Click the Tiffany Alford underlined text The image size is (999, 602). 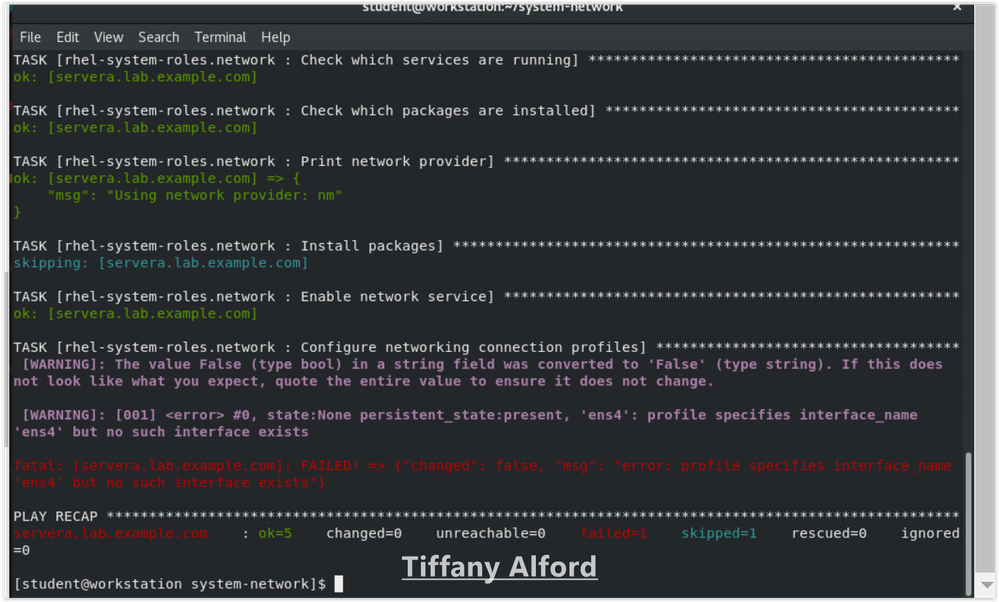coord(499,567)
